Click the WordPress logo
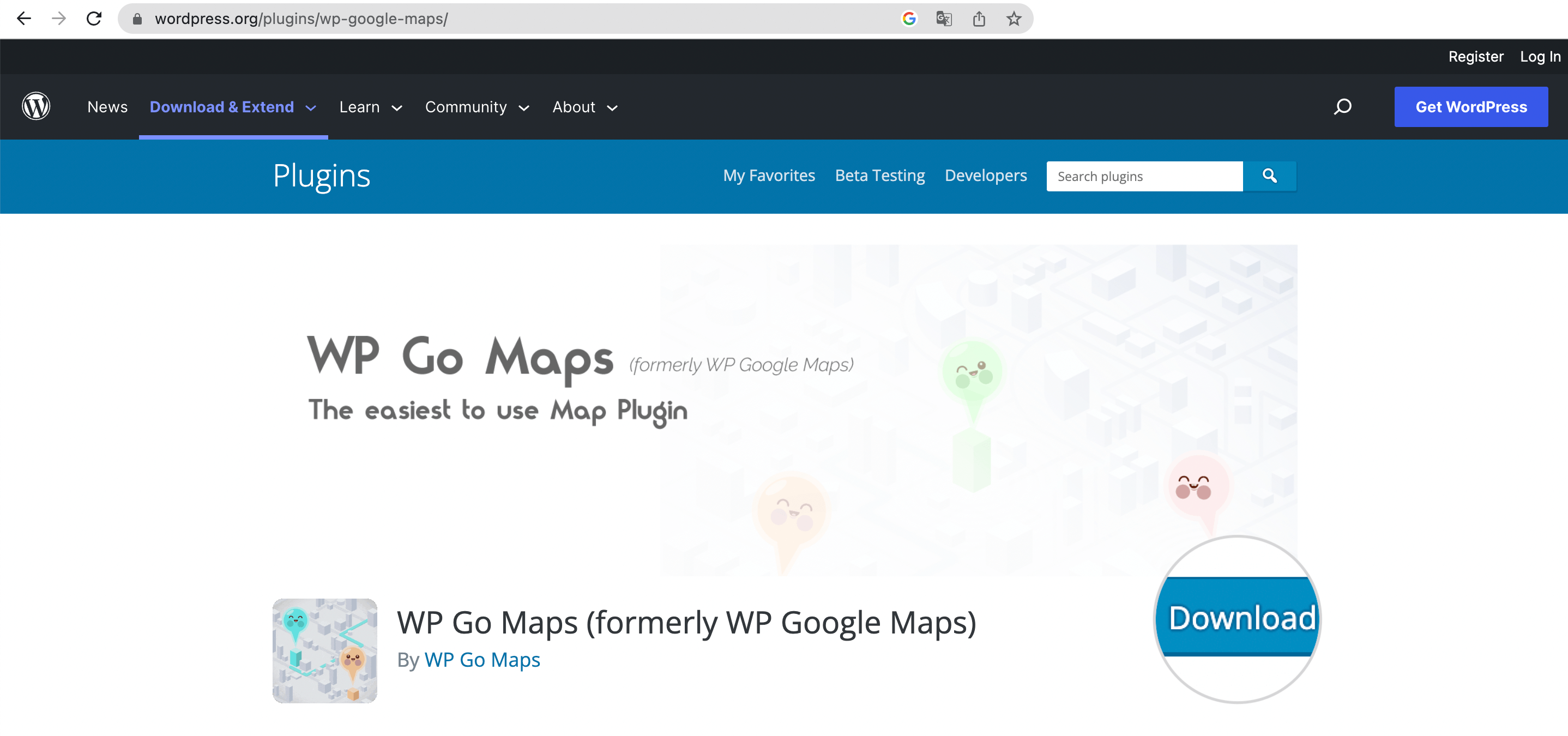Viewport: 1568px width, 736px height. click(36, 106)
